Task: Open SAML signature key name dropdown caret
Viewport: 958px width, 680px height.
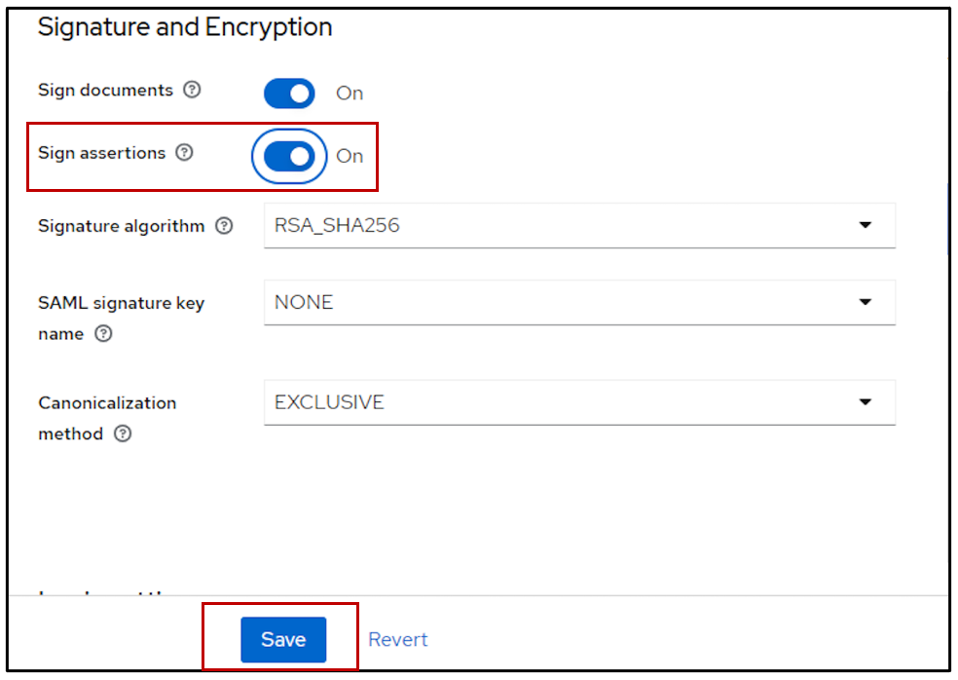Action: point(865,302)
